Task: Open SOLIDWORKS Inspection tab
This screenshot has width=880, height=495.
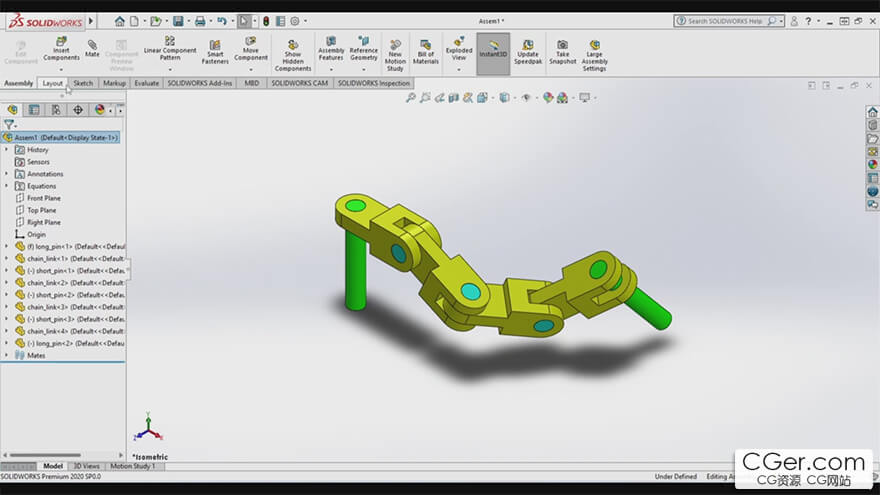Action: pos(374,83)
